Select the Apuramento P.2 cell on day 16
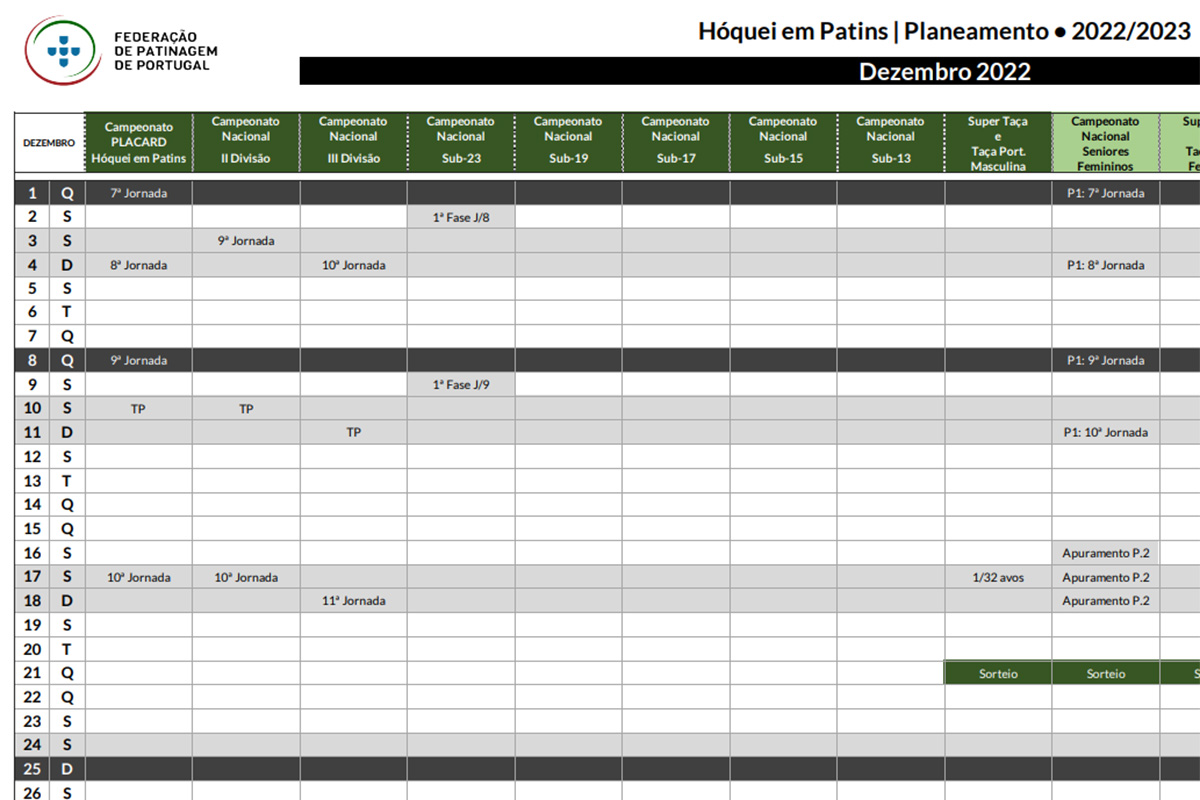 click(x=1105, y=553)
